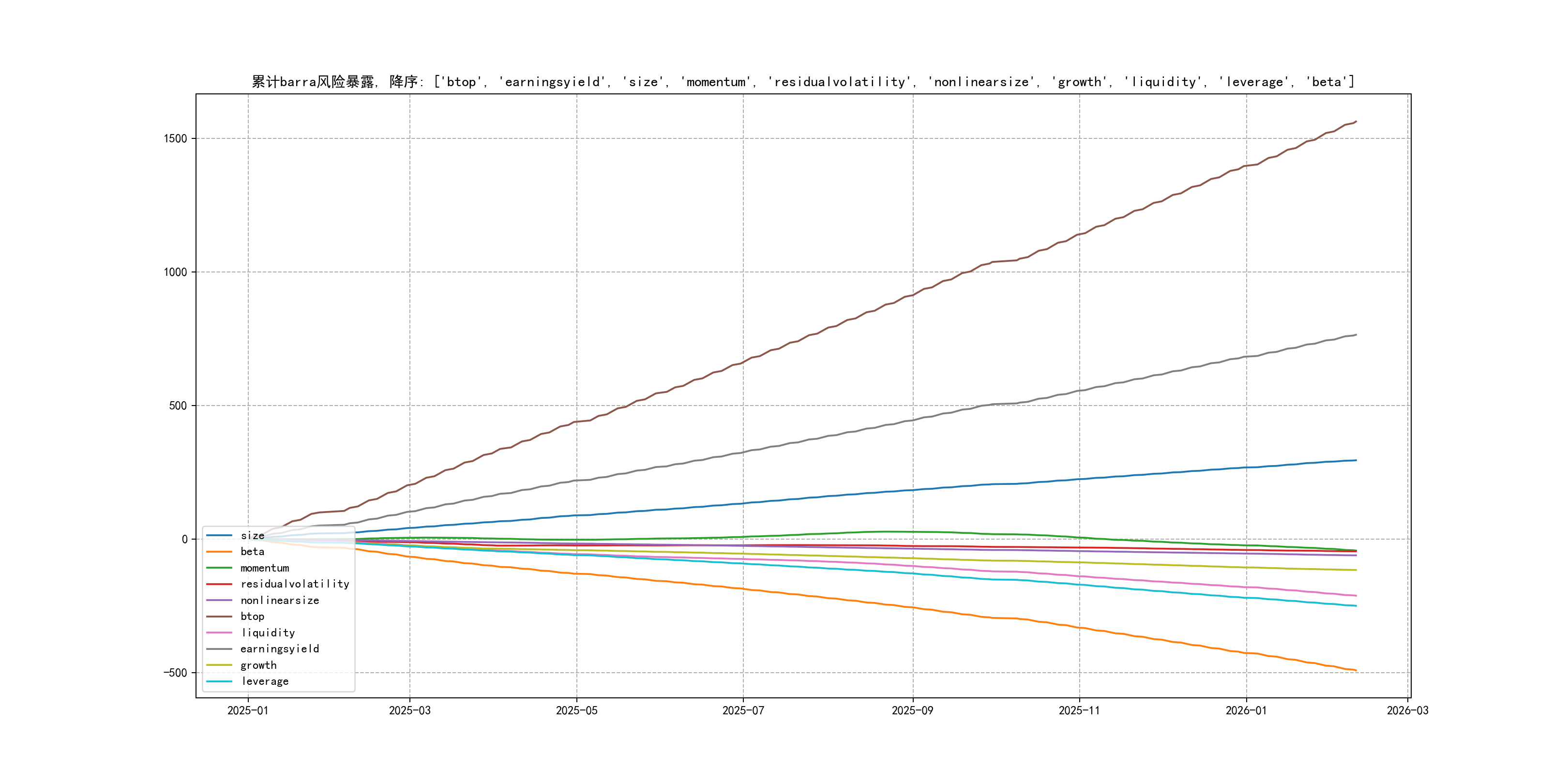Click the 0 y-axis tick label

pyautogui.click(x=184, y=539)
